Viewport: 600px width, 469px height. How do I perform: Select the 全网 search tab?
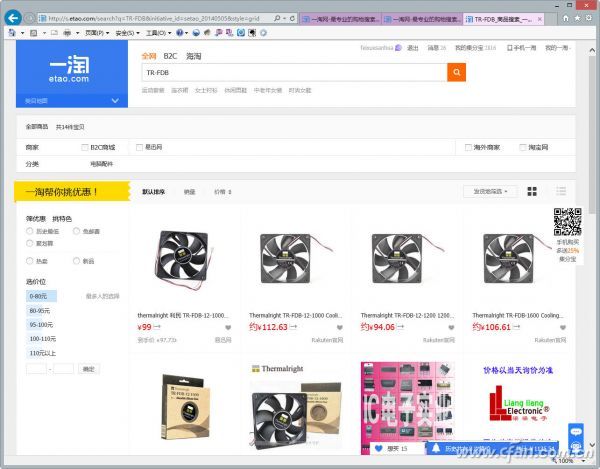tap(149, 56)
